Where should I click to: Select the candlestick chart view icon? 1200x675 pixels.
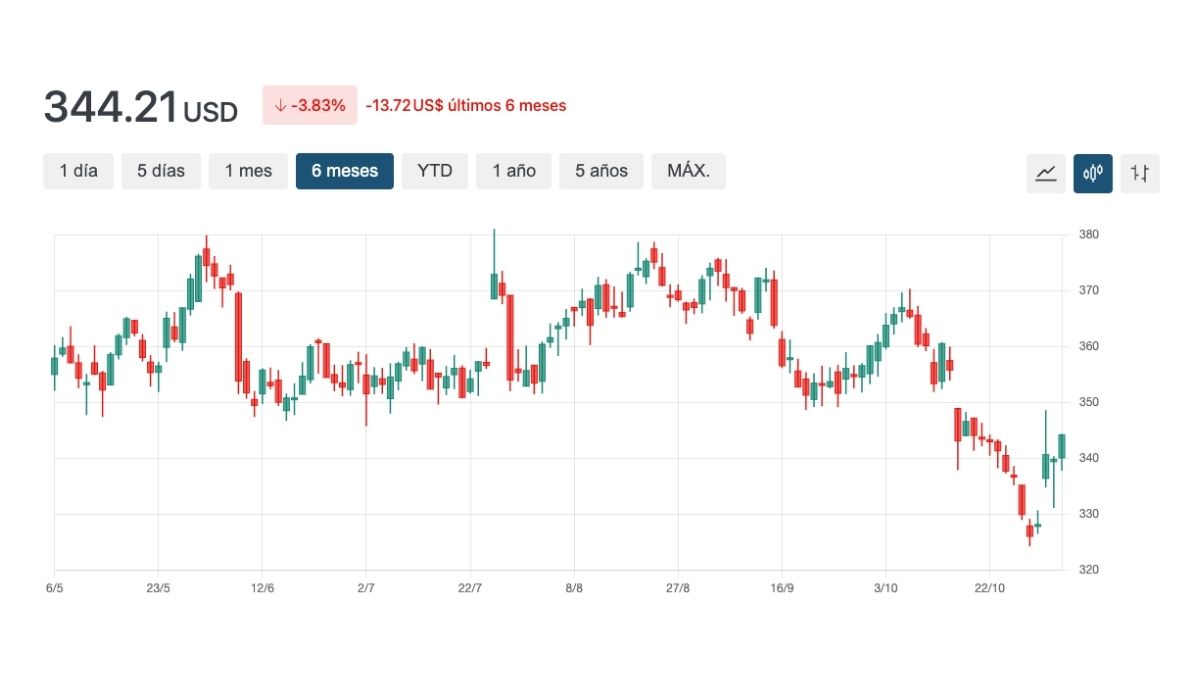pos(1092,171)
